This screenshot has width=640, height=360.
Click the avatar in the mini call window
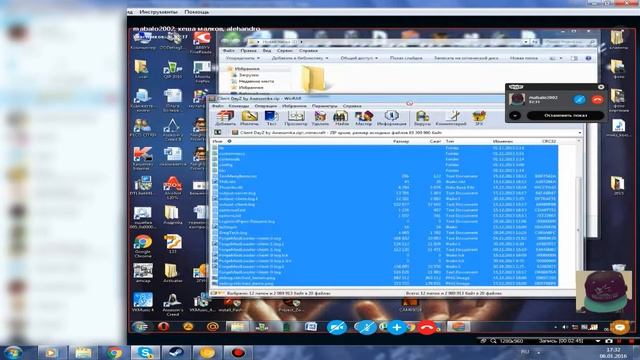point(517,99)
